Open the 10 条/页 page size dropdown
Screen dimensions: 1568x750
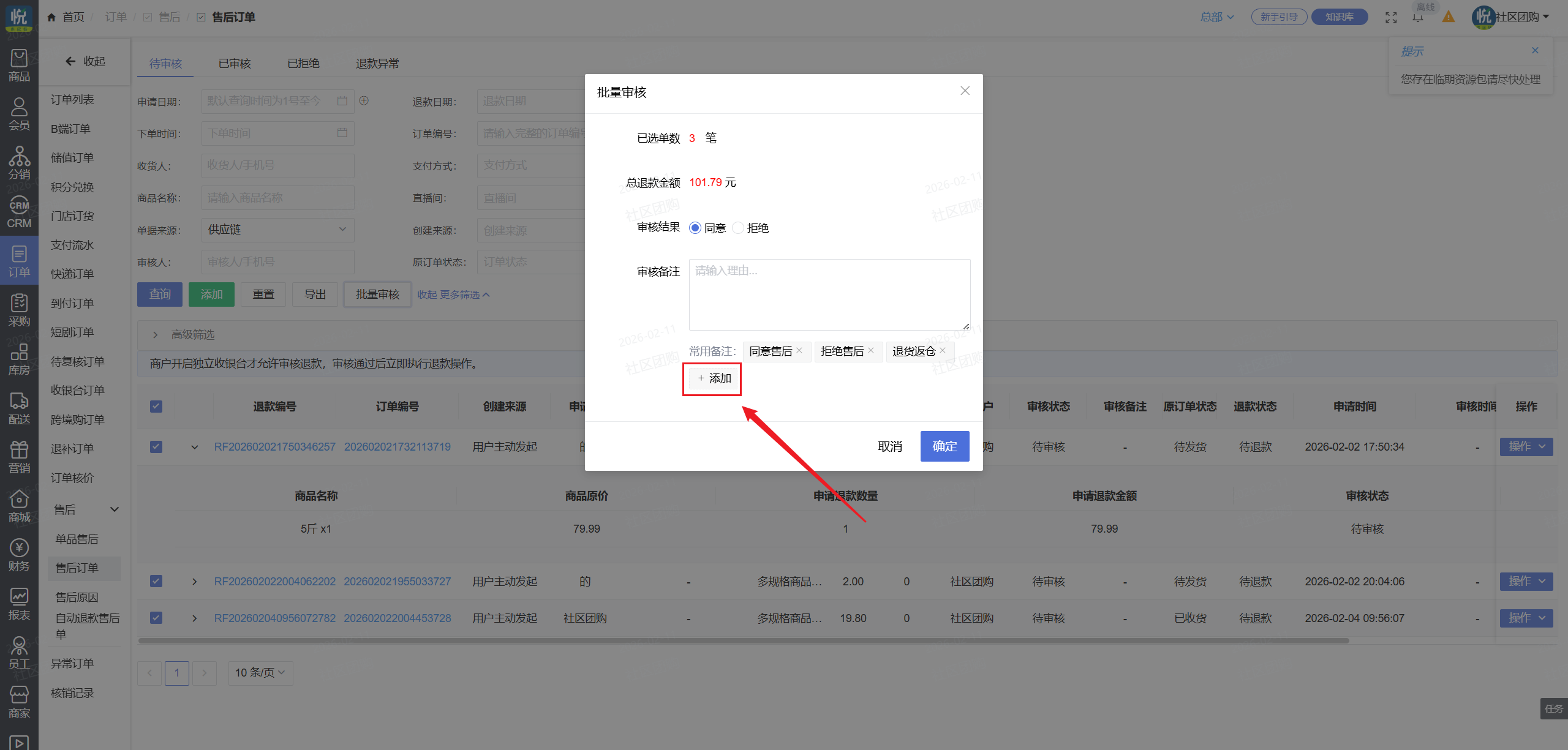pyautogui.click(x=260, y=673)
